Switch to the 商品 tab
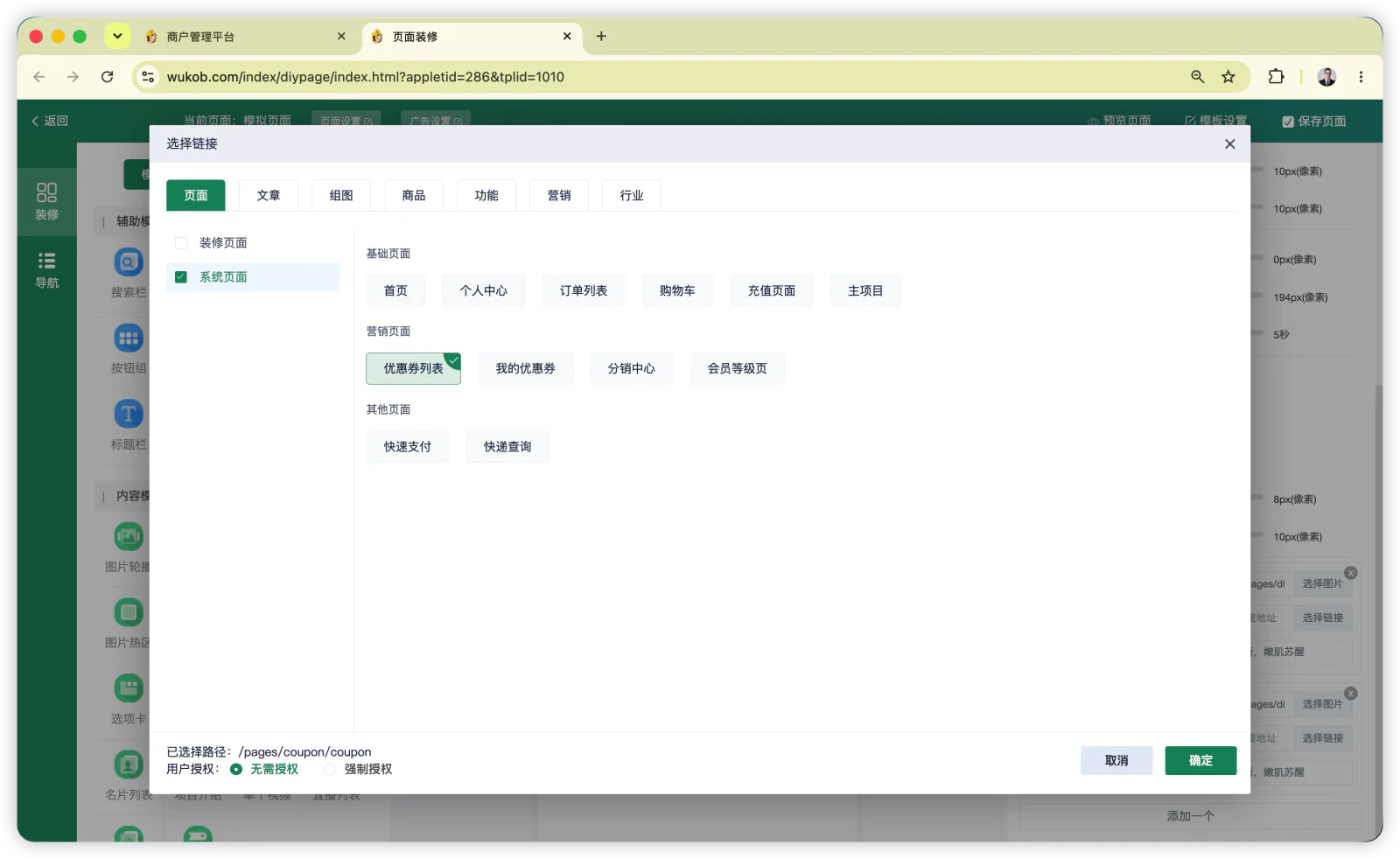This screenshot has width=1400, height=859. tap(414, 195)
